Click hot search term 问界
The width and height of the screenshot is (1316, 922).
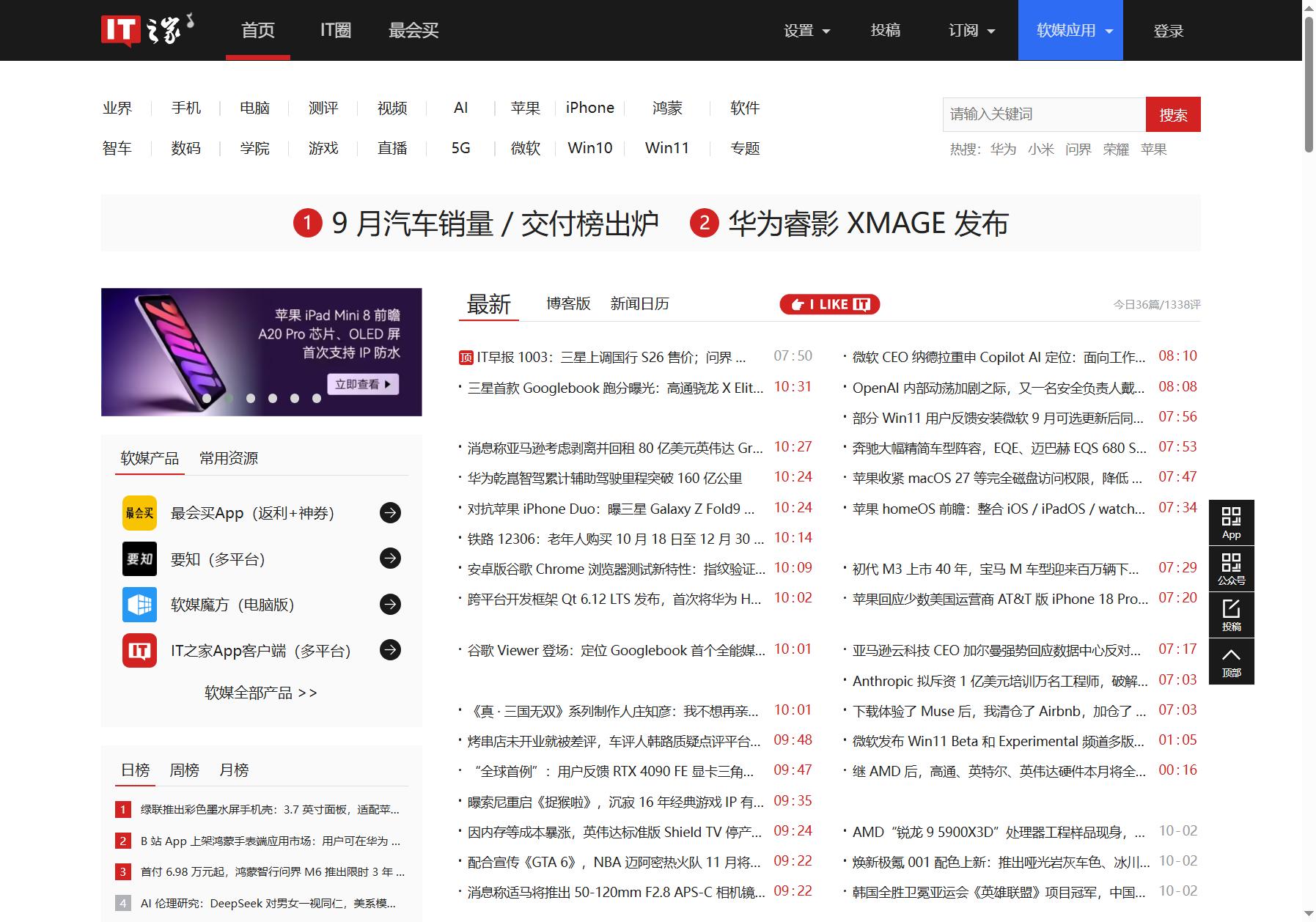point(1078,150)
